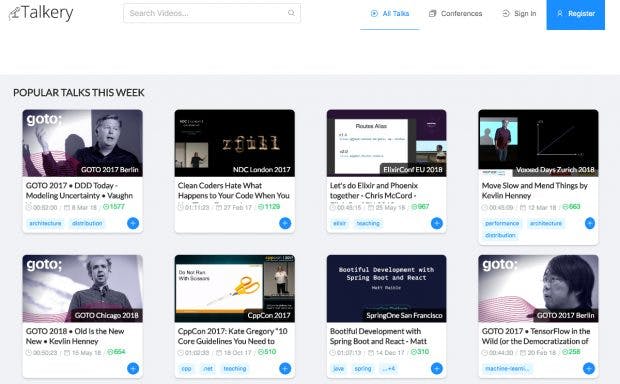Open title GOTO 2018 Old Is the New New

click(x=75, y=336)
